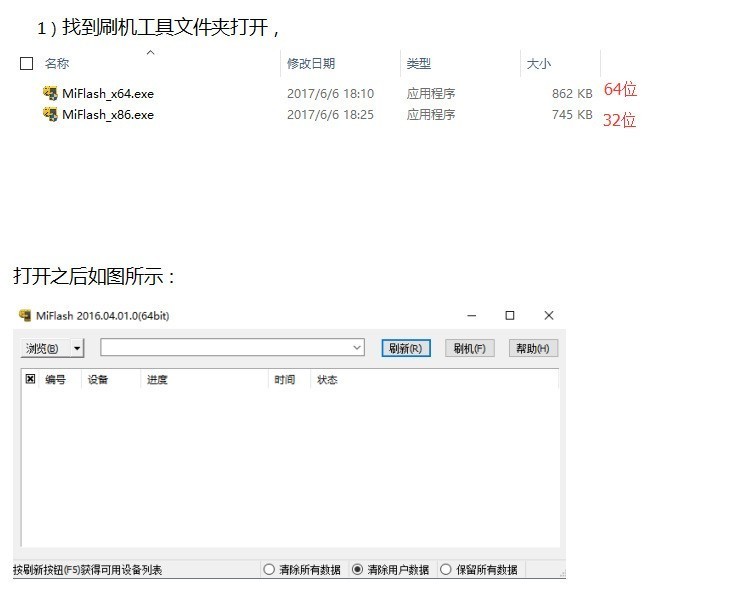
Task: Click the date 2017/6/6 18:25
Action: 330,114
